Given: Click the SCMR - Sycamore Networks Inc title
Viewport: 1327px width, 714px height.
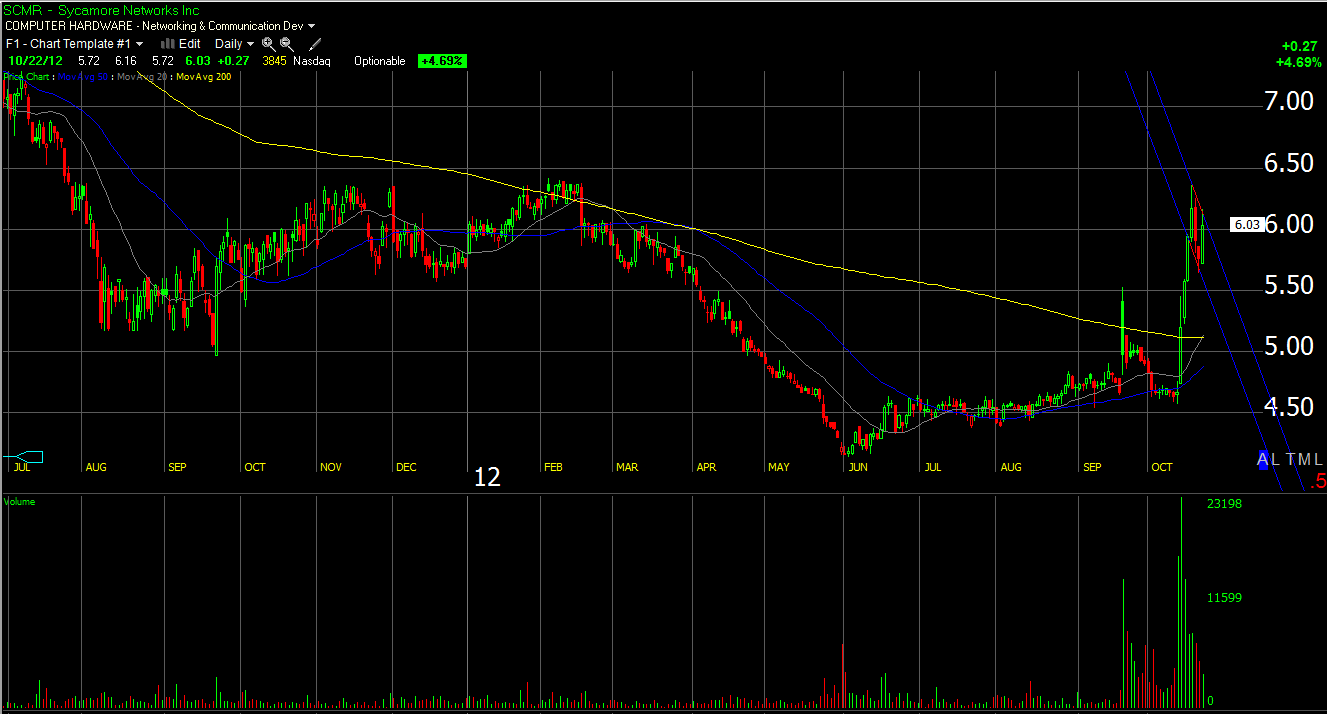Looking at the screenshot, I should point(102,10).
